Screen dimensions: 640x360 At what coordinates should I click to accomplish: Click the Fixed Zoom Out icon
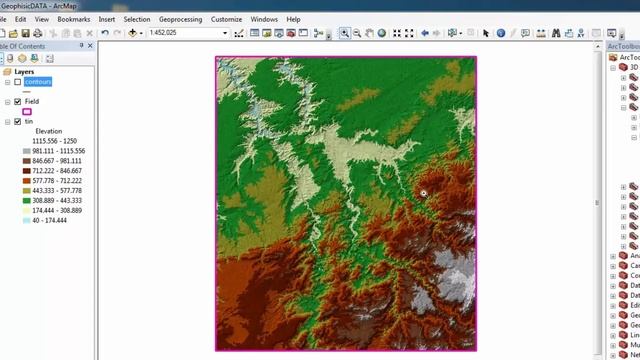[x=409, y=33]
